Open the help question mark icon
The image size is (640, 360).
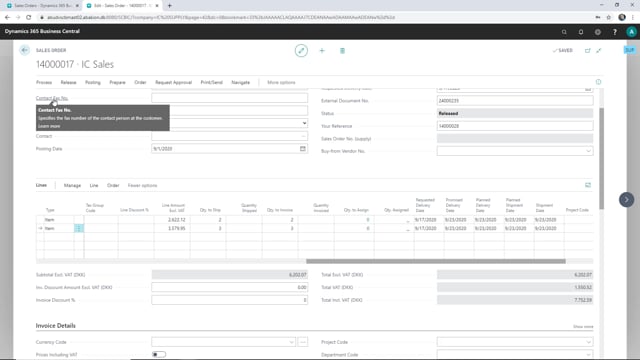[x=615, y=32]
